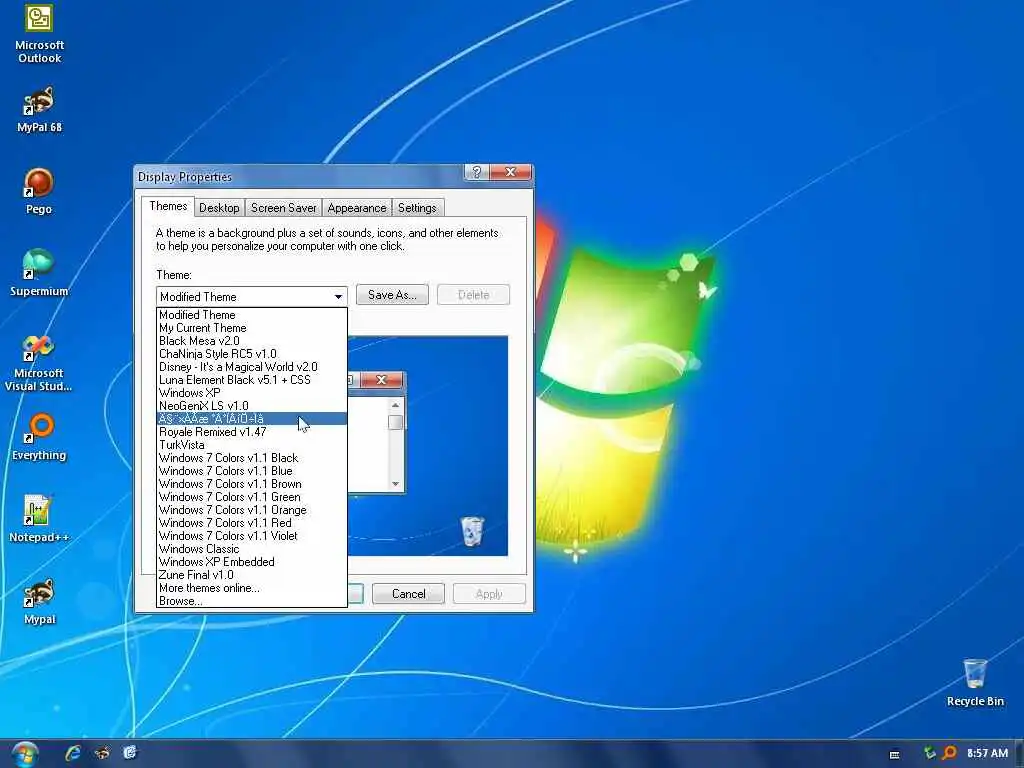Select Luna Element Black v5.1 + CSS
This screenshot has width=1024, height=768.
click(252, 380)
